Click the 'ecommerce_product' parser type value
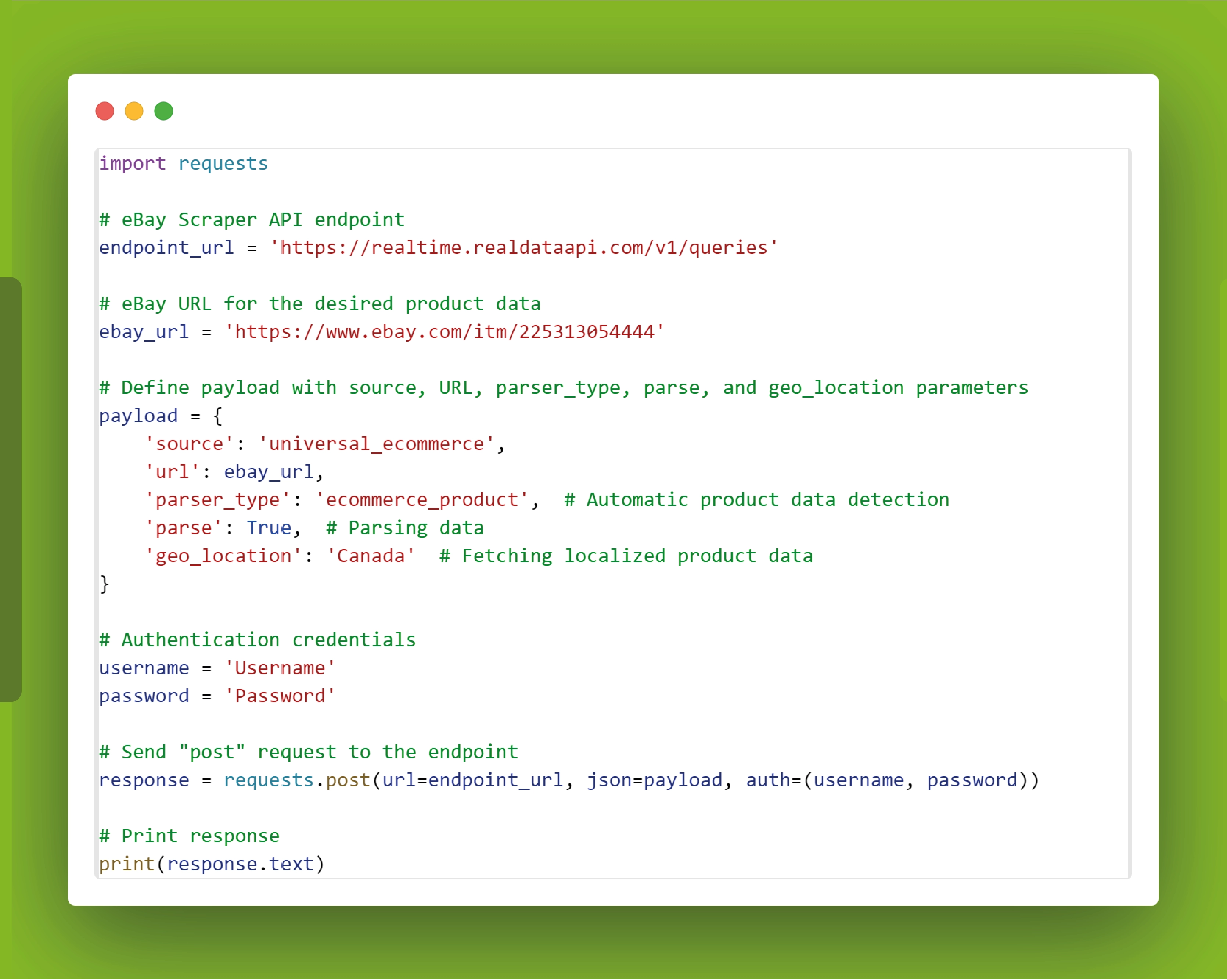 click(x=422, y=500)
